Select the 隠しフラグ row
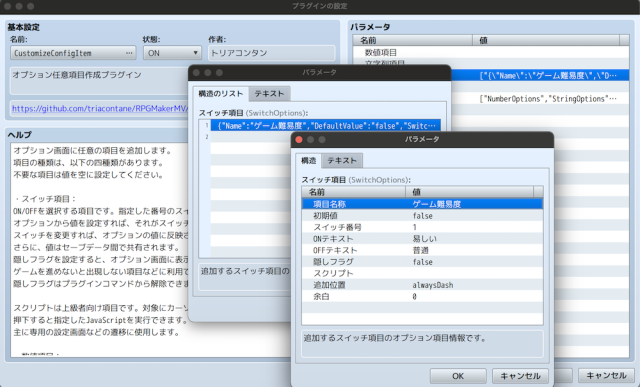Image resolution: width=640 pixels, height=387 pixels. tap(422, 262)
